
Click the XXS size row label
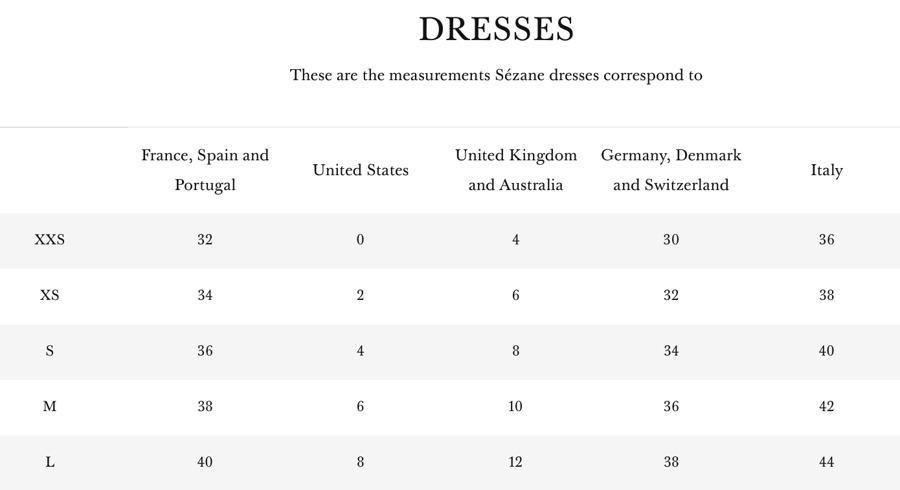49,240
